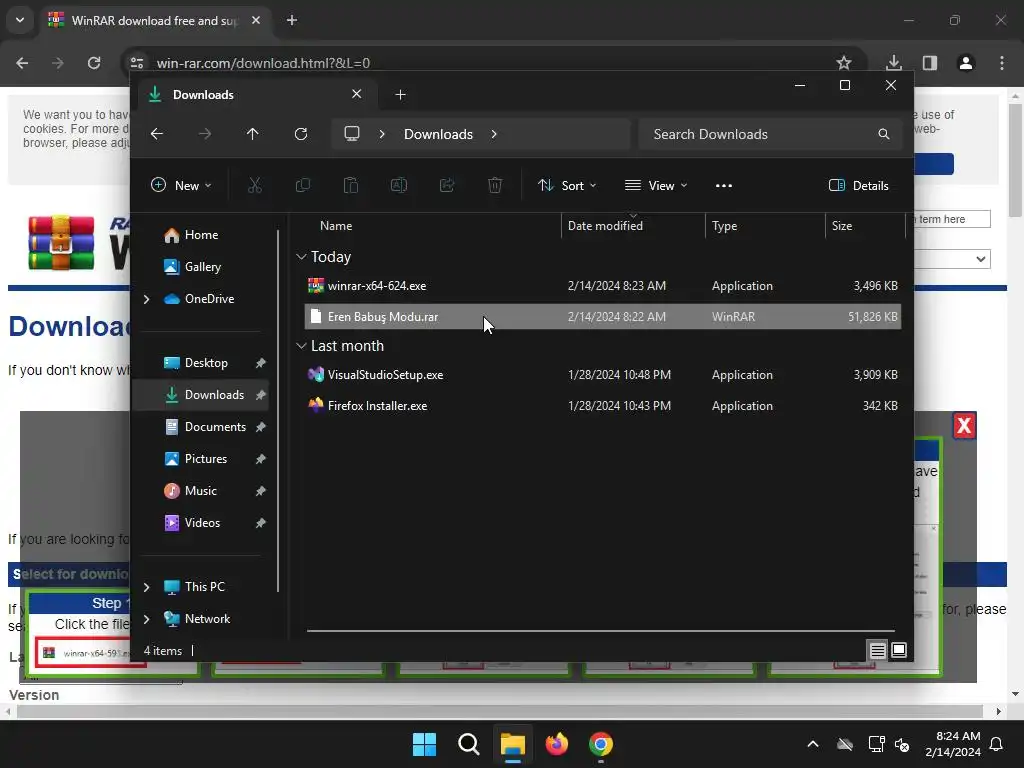
Task: Expand This PC in navigation pane
Action: click(146, 587)
